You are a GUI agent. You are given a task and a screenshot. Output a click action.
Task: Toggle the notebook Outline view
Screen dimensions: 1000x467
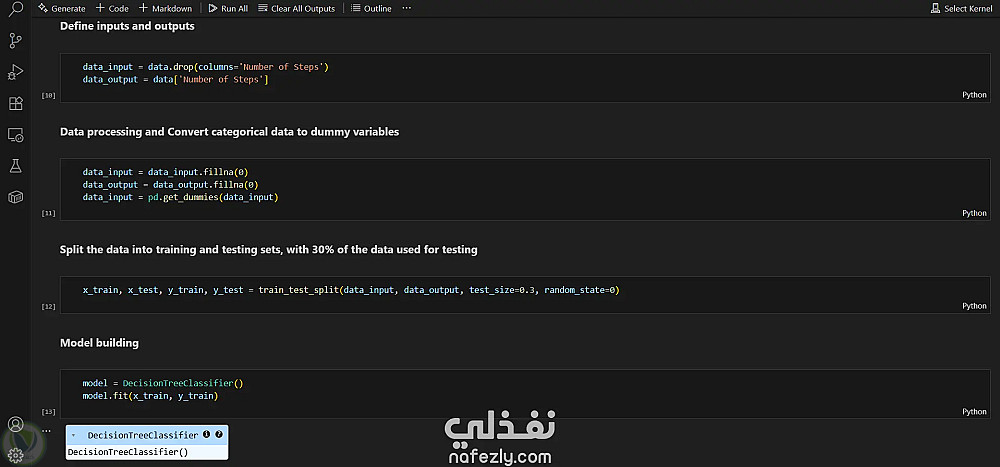pos(371,8)
